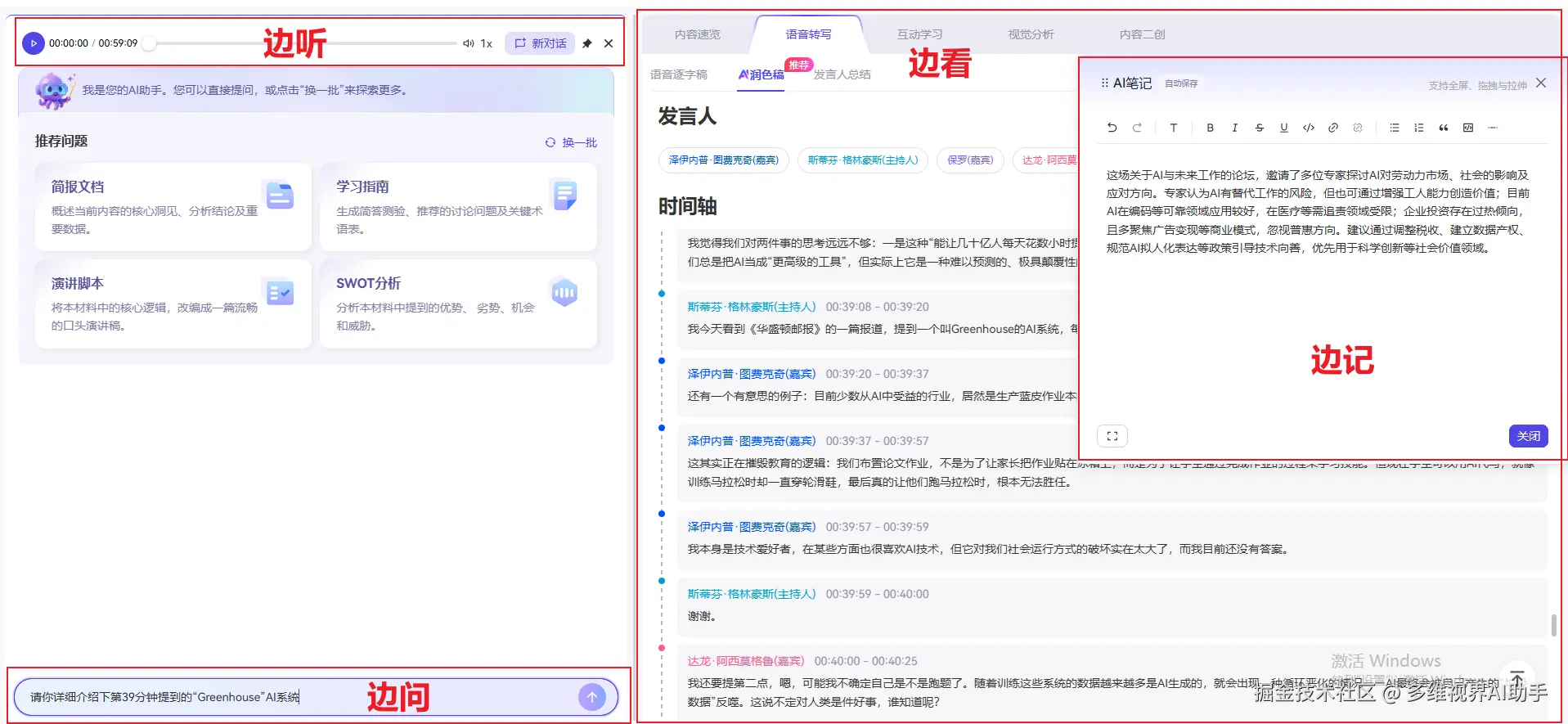Redo edit in AI笔记
This screenshot has height=724, width=1568.
tap(1136, 128)
